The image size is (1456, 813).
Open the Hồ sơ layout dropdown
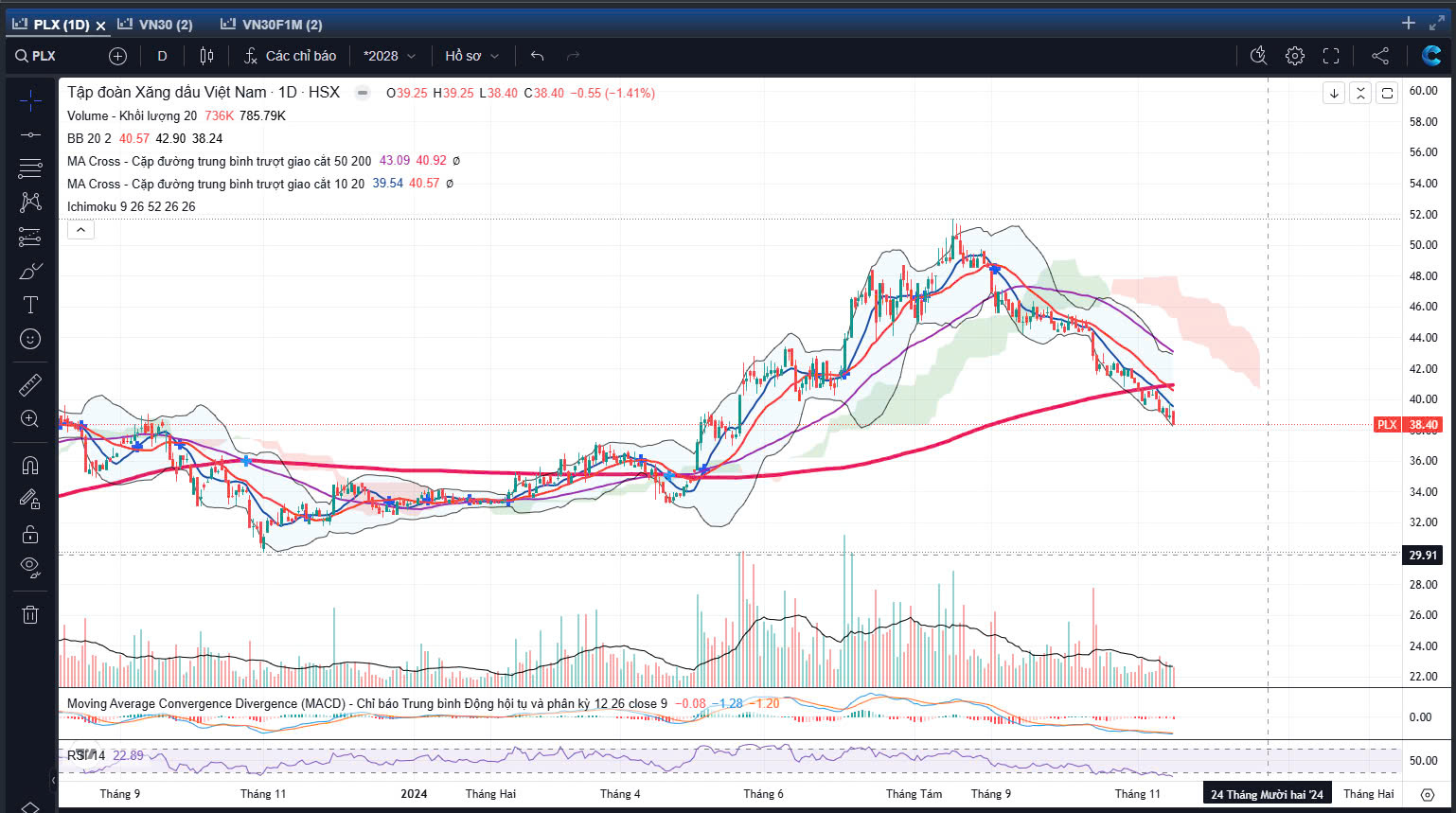(x=471, y=56)
